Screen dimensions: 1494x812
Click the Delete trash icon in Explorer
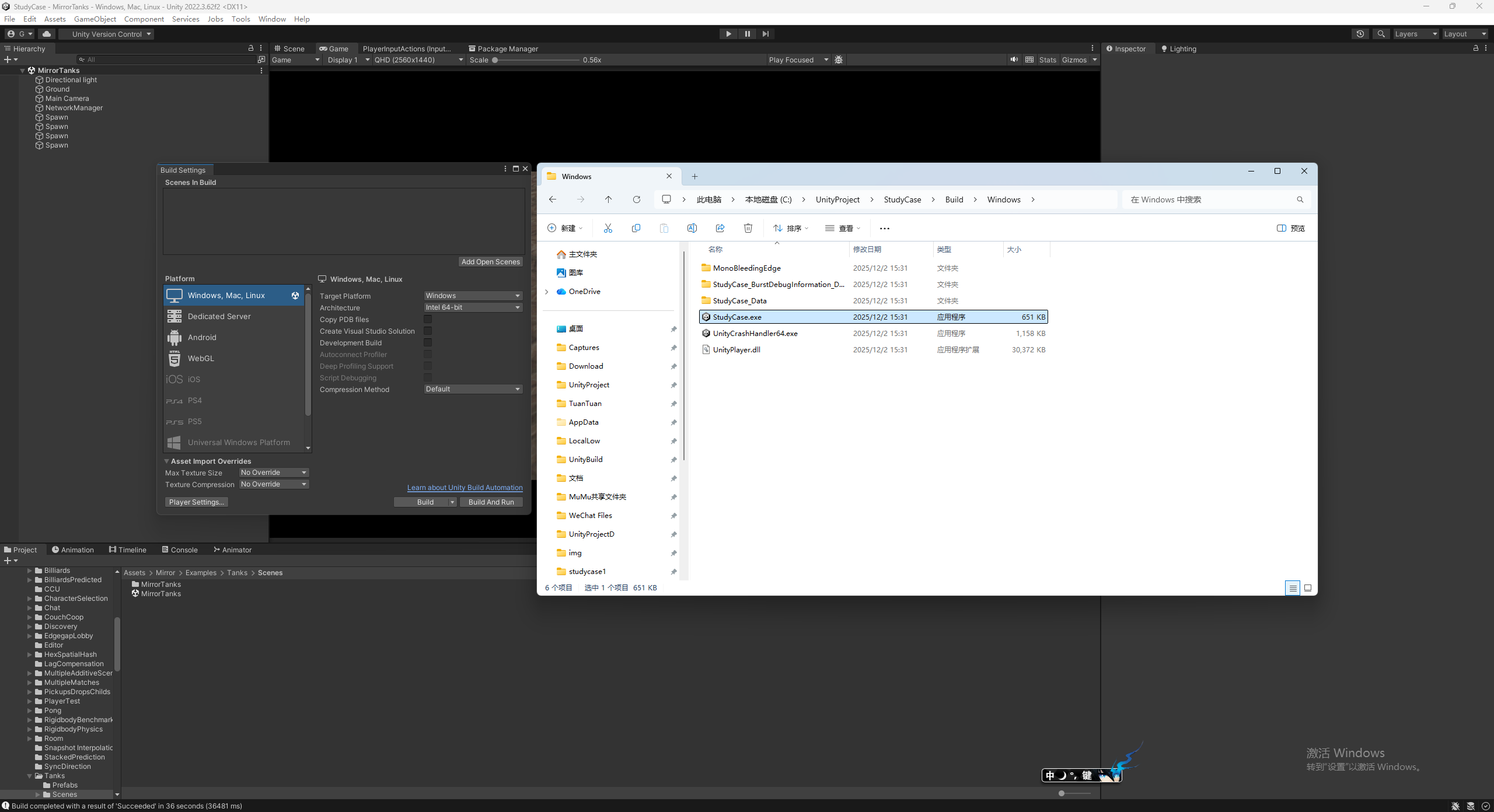748,228
